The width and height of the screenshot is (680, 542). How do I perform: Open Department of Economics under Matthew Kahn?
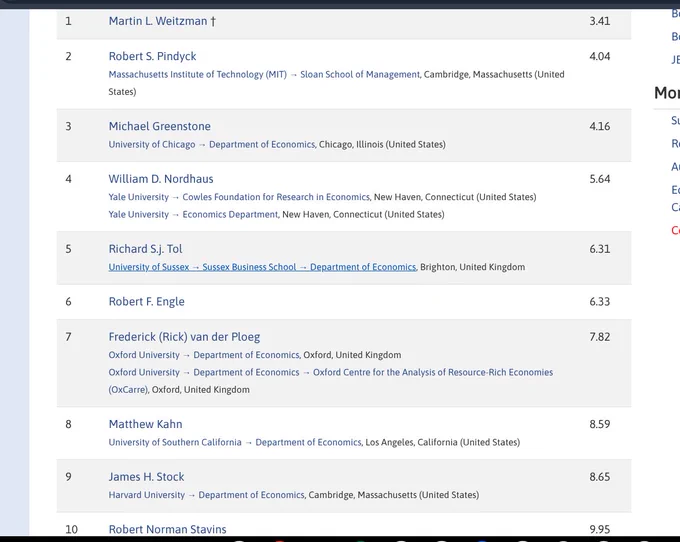click(308, 442)
